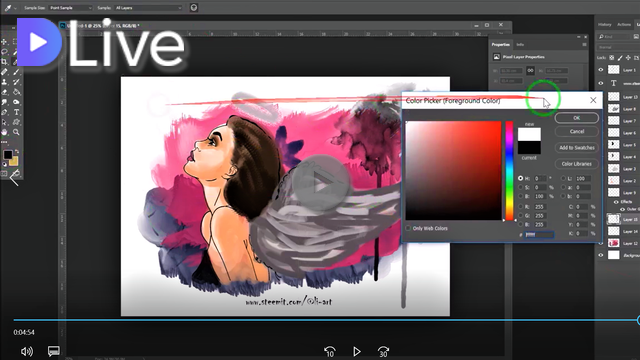Open the Sample Size dropdown
The height and width of the screenshot is (360, 640).
pyautogui.click(x=70, y=8)
